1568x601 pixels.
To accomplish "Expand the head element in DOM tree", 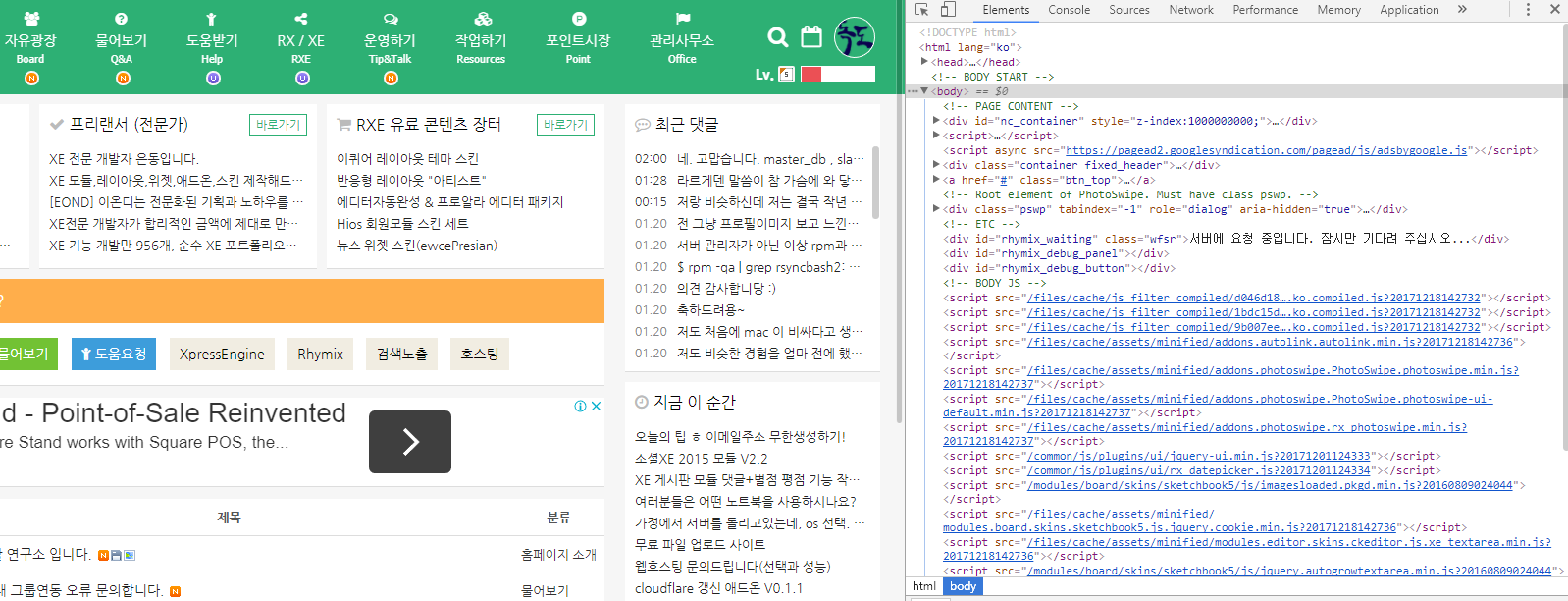I will point(925,62).
